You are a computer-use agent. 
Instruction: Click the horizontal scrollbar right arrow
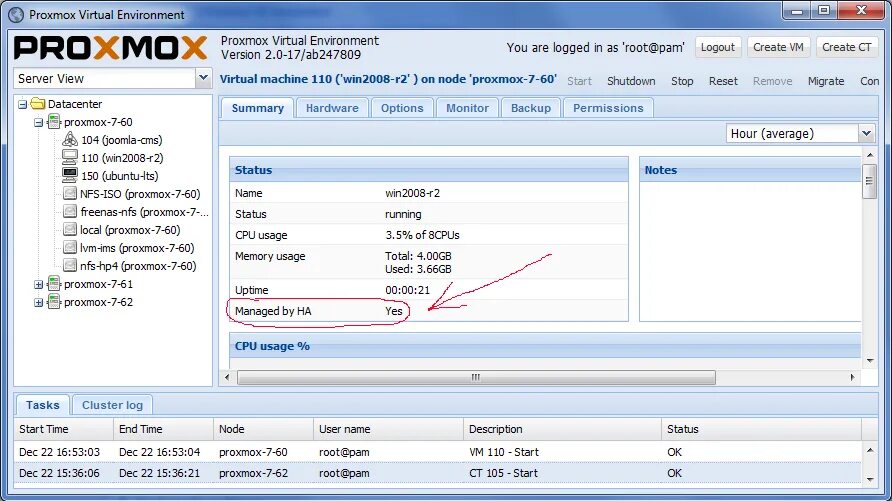tap(852, 377)
